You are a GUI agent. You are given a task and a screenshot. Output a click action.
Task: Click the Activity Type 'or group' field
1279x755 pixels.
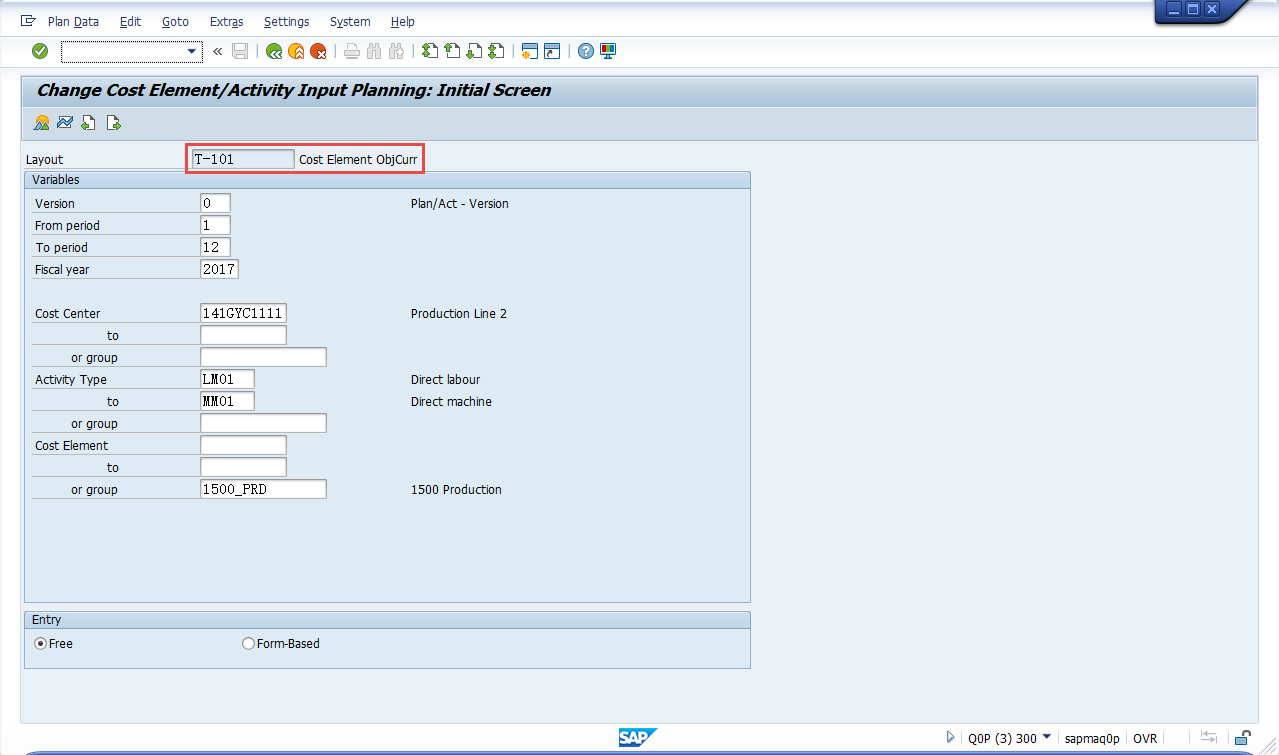[x=263, y=423]
